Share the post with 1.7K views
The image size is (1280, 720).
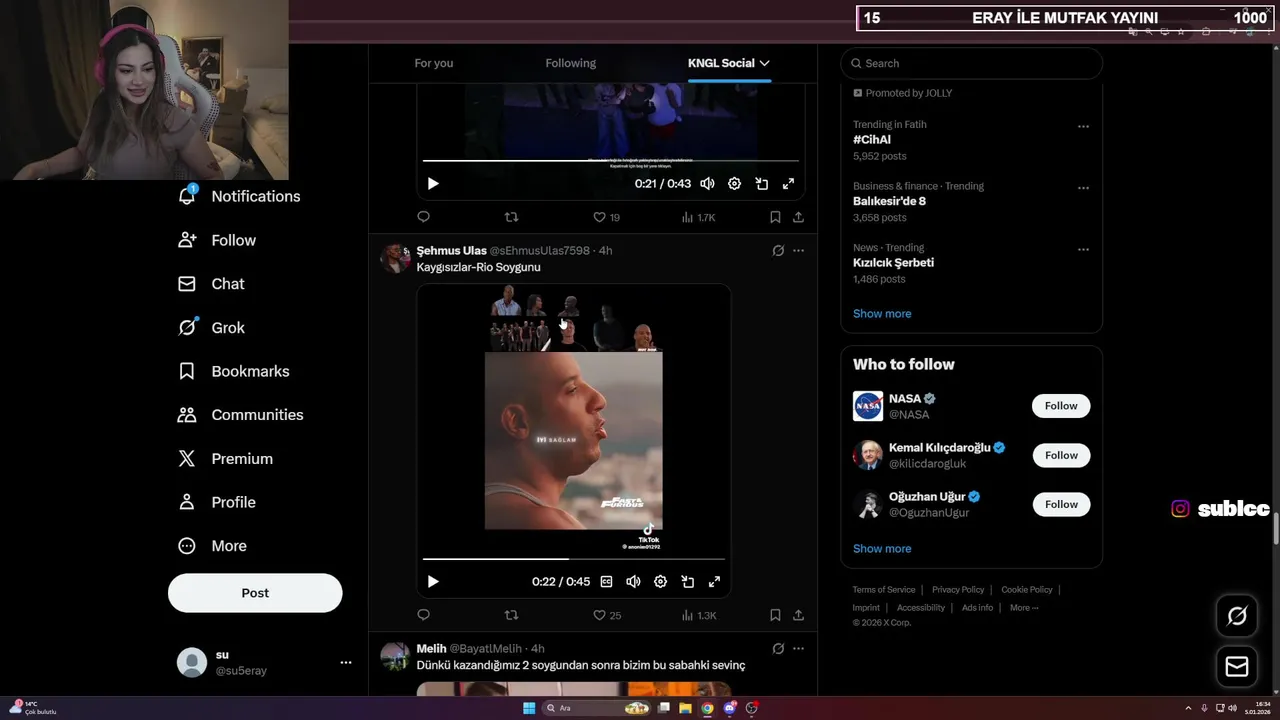tap(798, 217)
